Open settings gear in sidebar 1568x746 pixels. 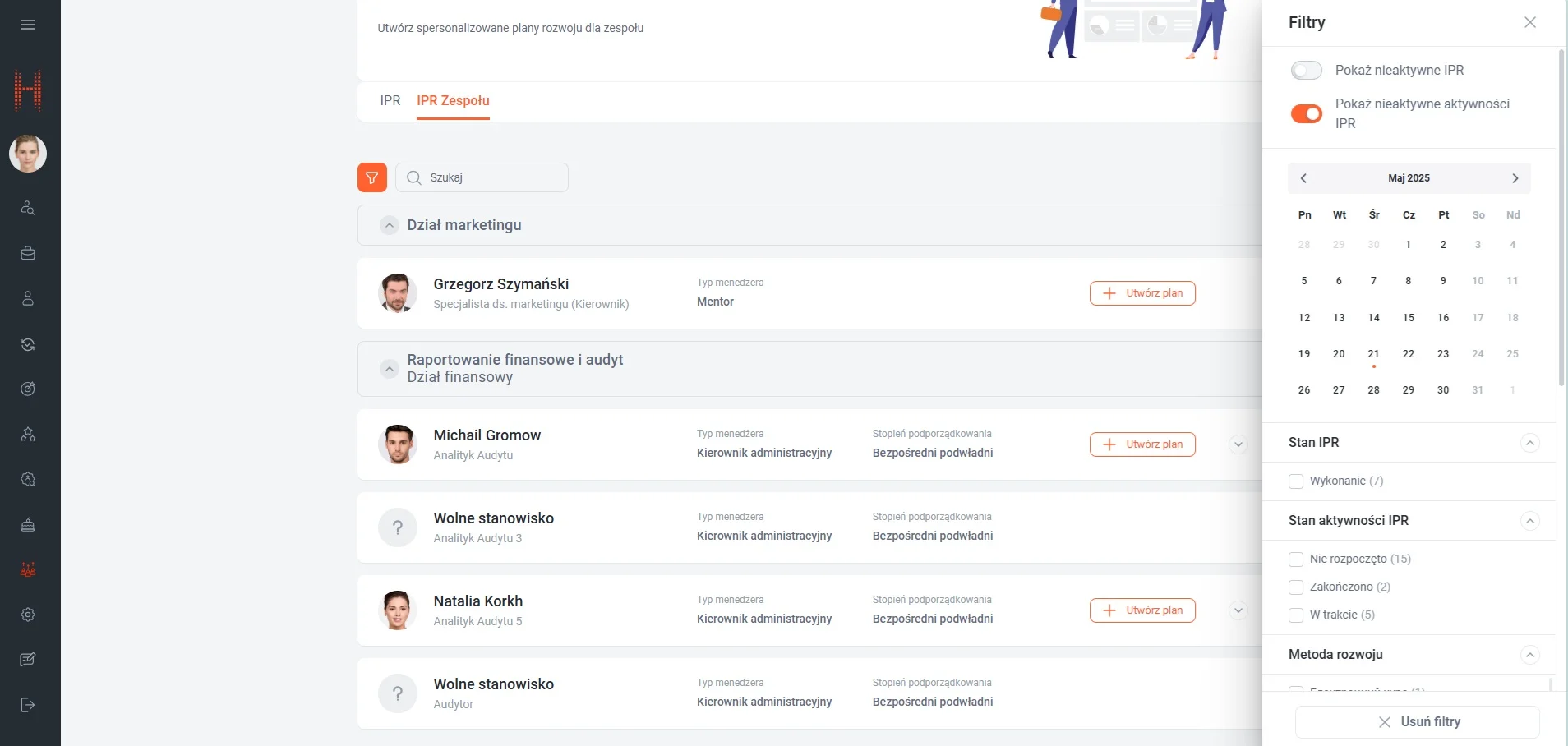[x=28, y=615]
